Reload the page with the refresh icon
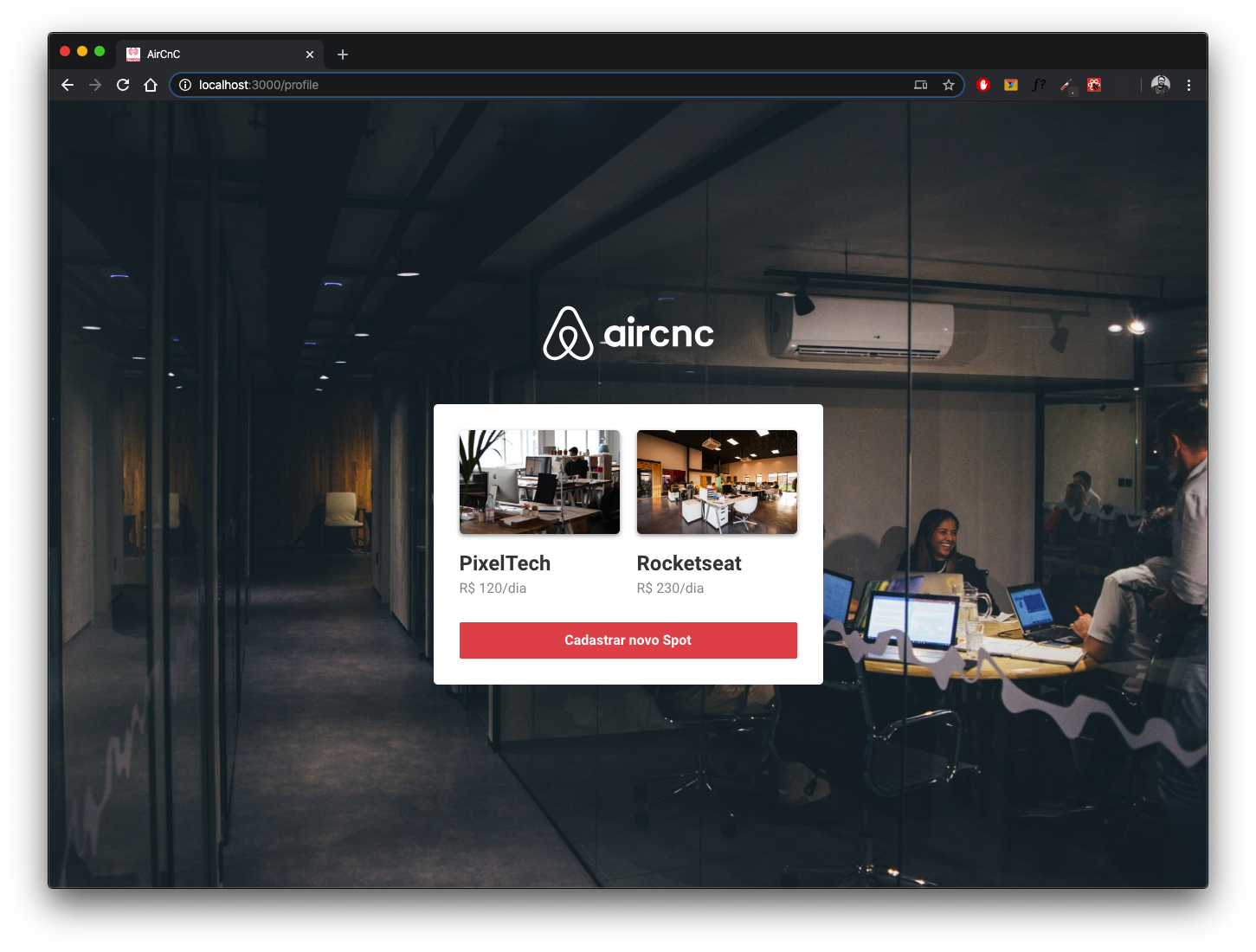This screenshot has width=1256, height=952. pyautogui.click(x=123, y=85)
